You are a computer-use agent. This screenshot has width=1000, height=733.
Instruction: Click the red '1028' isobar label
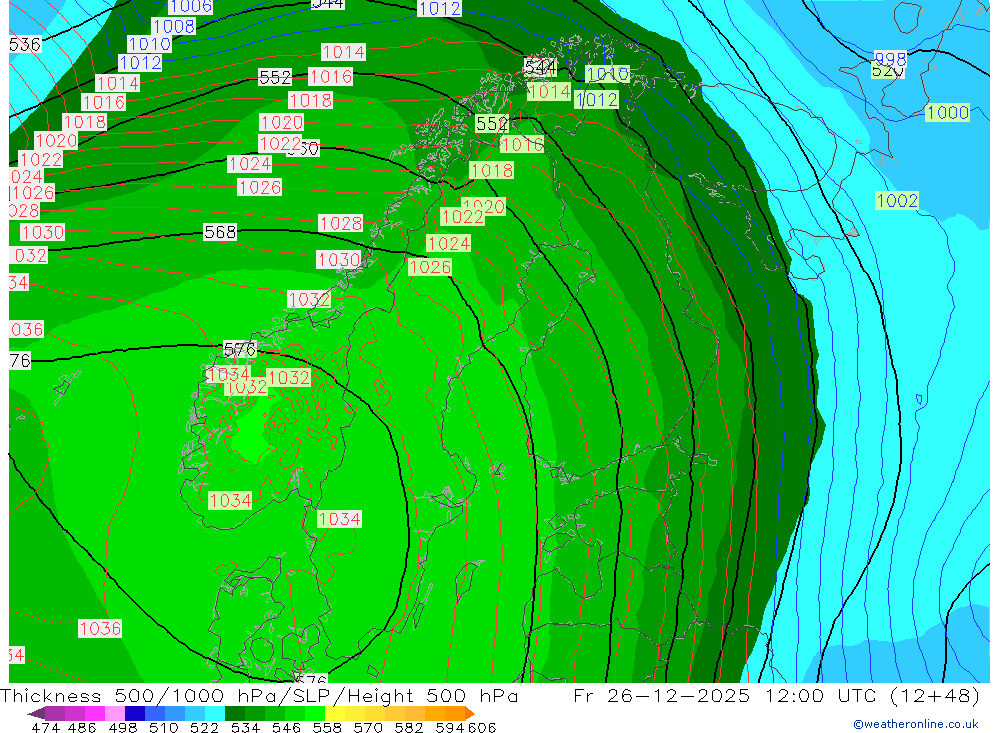click(x=341, y=223)
